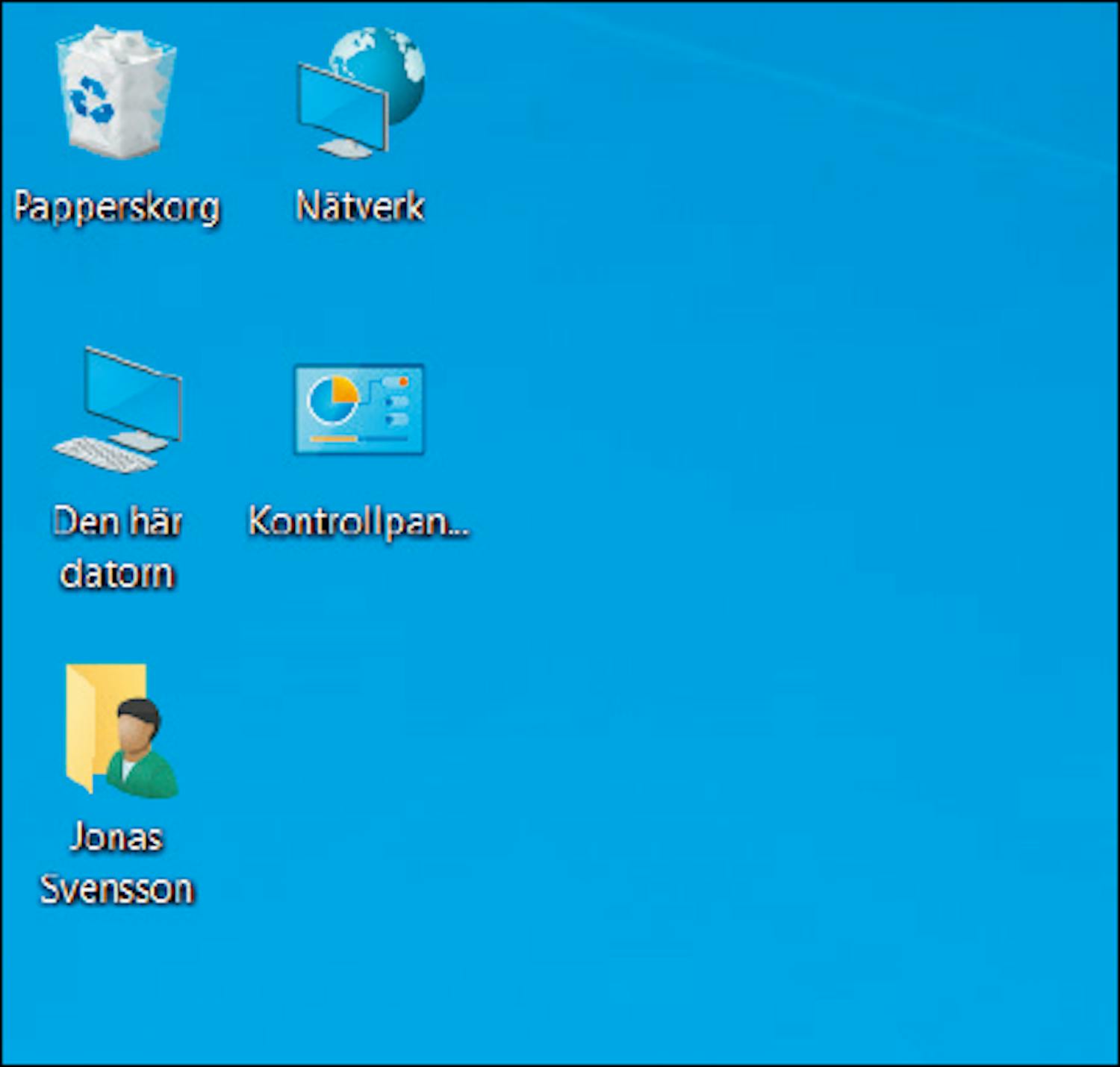Select the Nätverk network icon
The width and height of the screenshot is (1120, 1067).
click(x=361, y=92)
